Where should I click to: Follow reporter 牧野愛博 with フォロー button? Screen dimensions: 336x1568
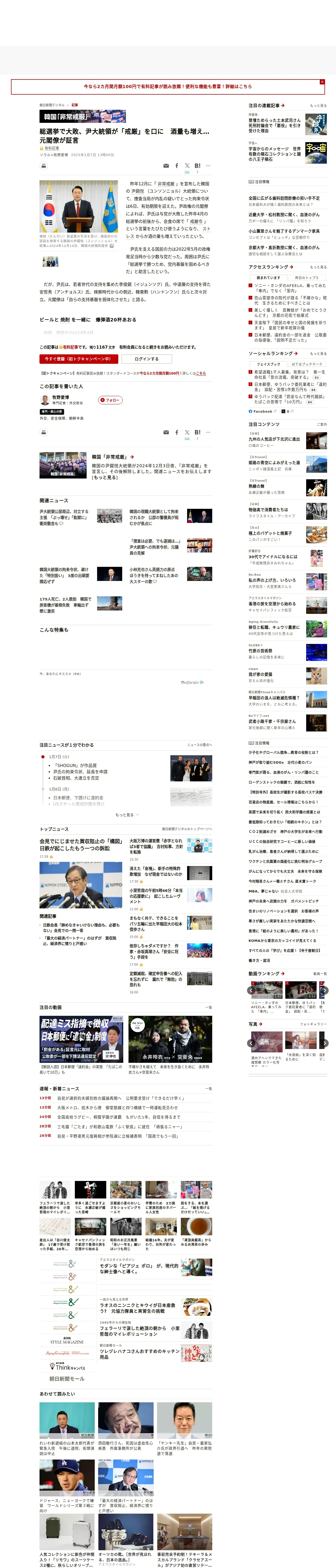pos(110,400)
